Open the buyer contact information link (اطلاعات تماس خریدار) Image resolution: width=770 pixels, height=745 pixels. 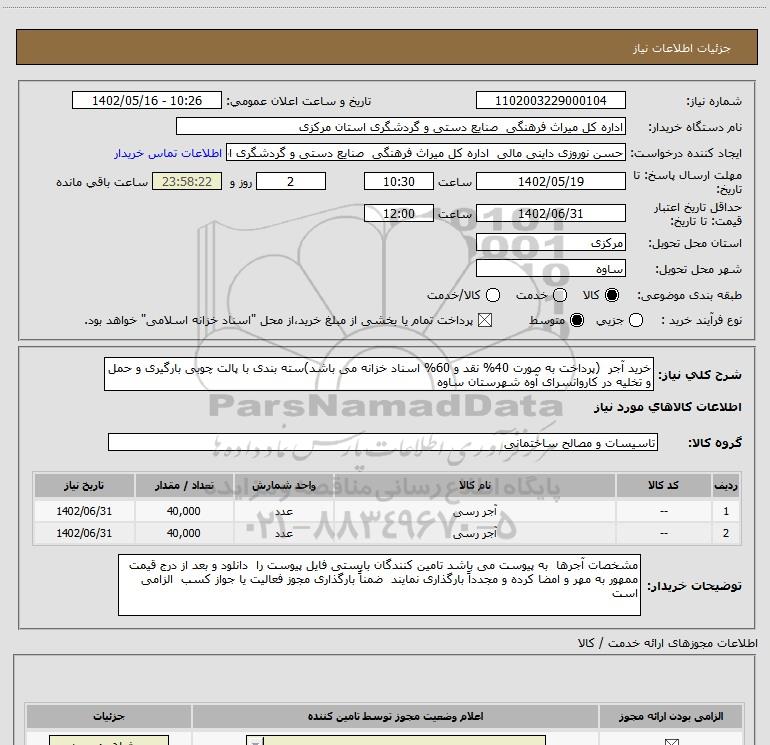tap(168, 153)
